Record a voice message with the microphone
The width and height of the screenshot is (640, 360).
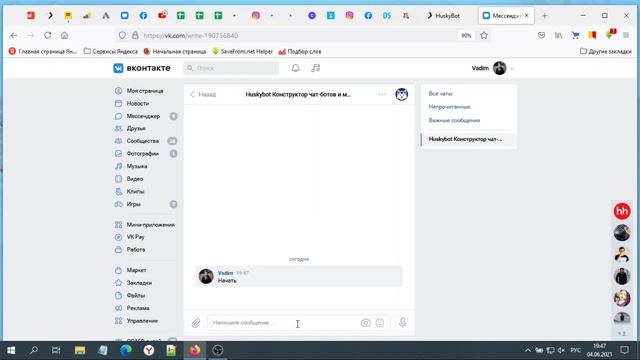(x=402, y=322)
